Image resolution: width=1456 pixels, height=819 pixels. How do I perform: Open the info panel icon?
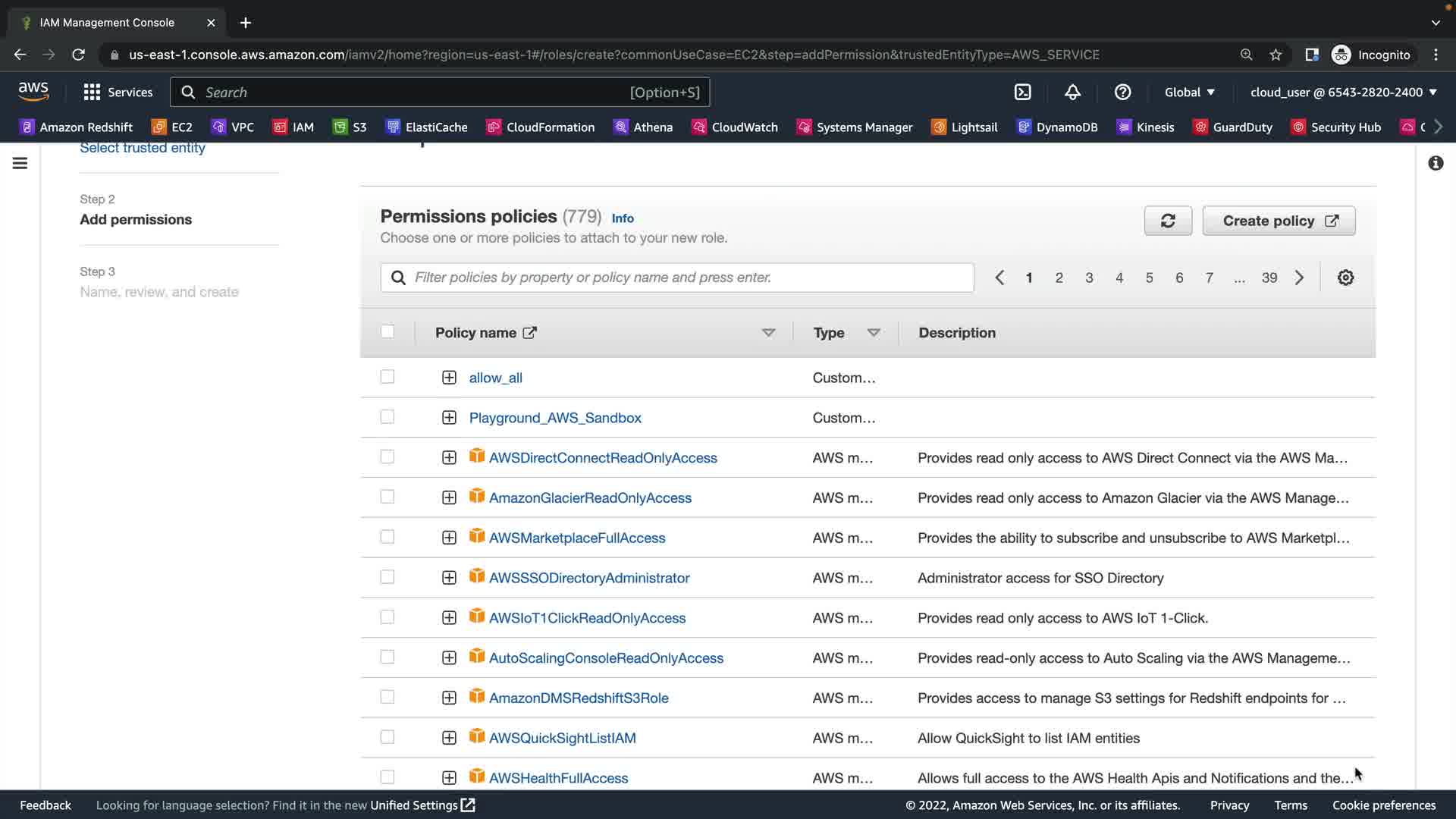1436,163
